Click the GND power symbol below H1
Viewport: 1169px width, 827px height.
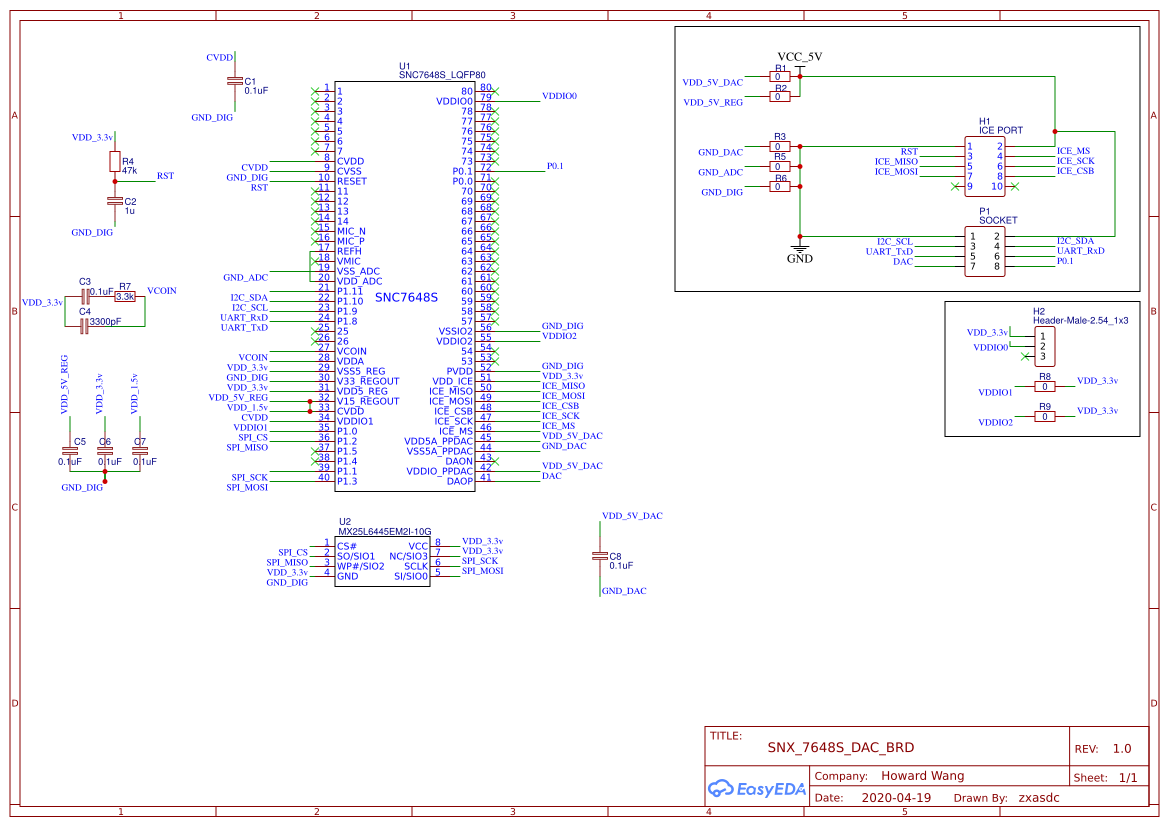(799, 249)
